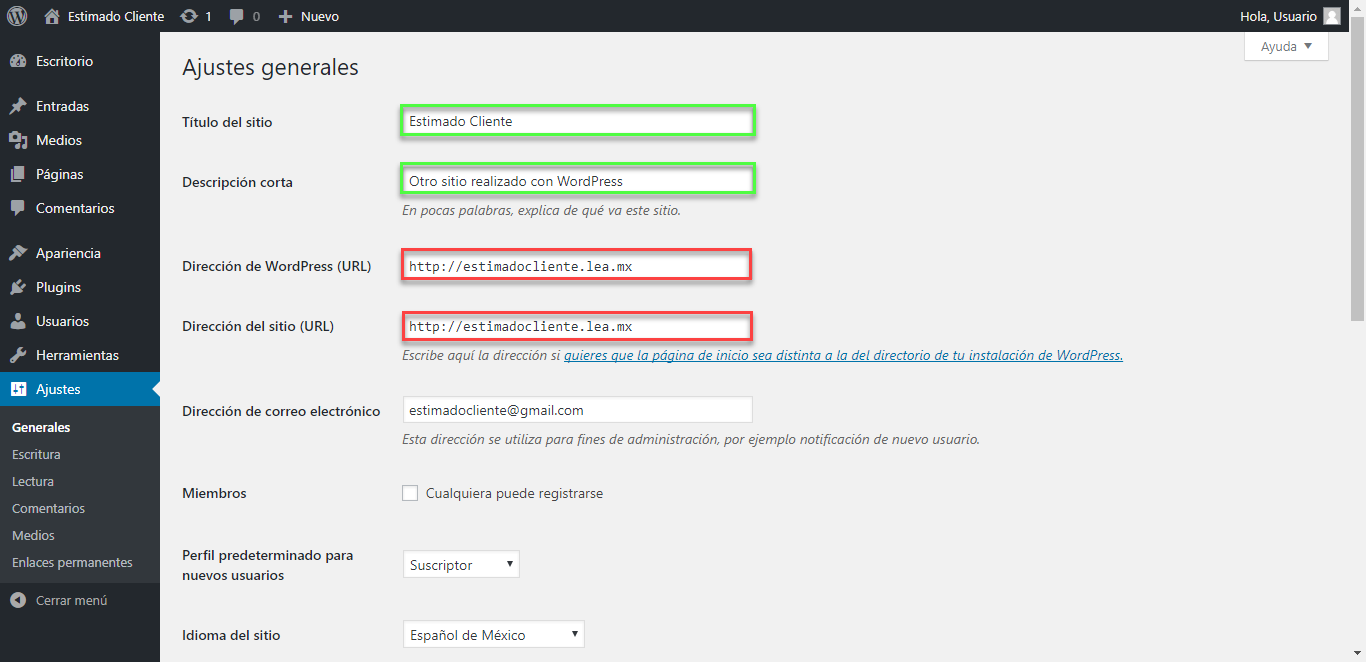This screenshot has width=1366, height=662.
Task: Click the Apariencia paintbrush icon
Action: (18, 253)
